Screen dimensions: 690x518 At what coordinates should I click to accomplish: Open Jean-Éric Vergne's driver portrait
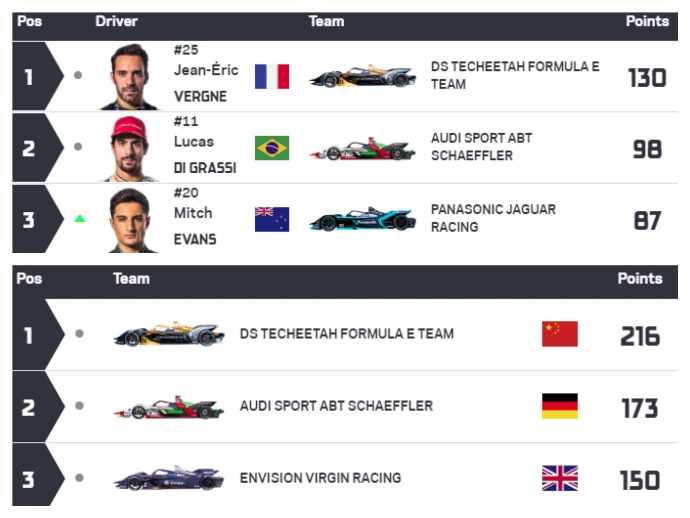pos(129,77)
